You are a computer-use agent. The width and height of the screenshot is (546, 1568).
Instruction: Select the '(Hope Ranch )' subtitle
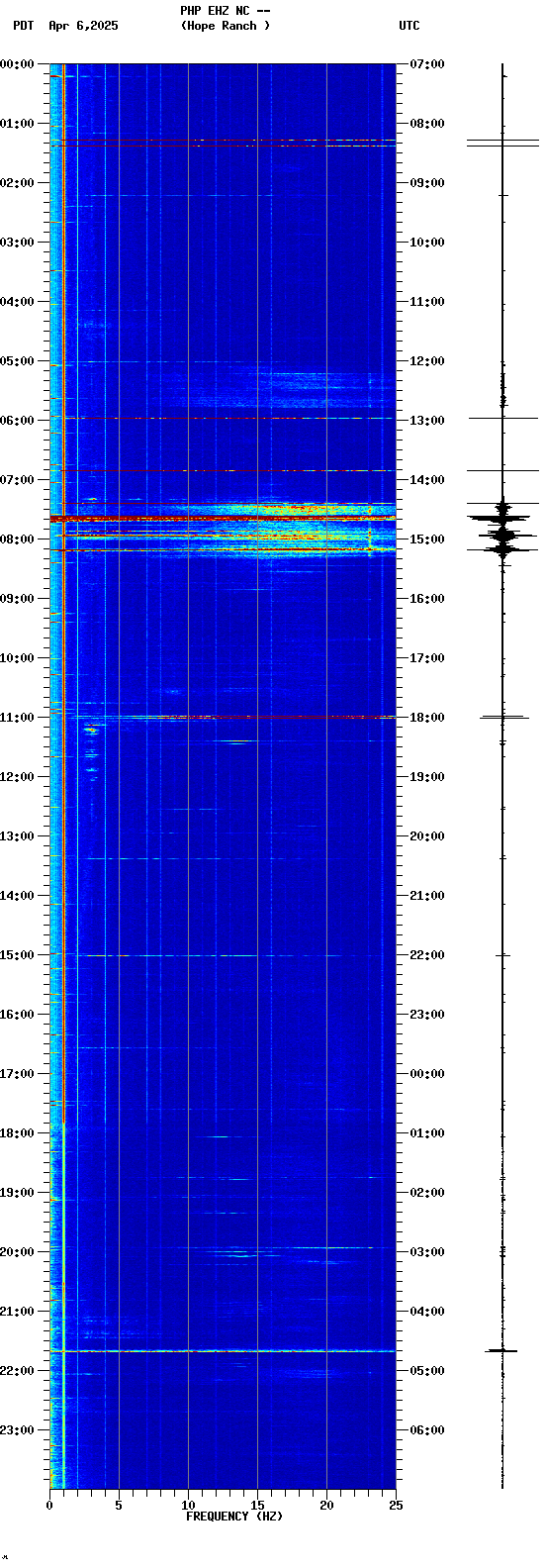point(225,26)
